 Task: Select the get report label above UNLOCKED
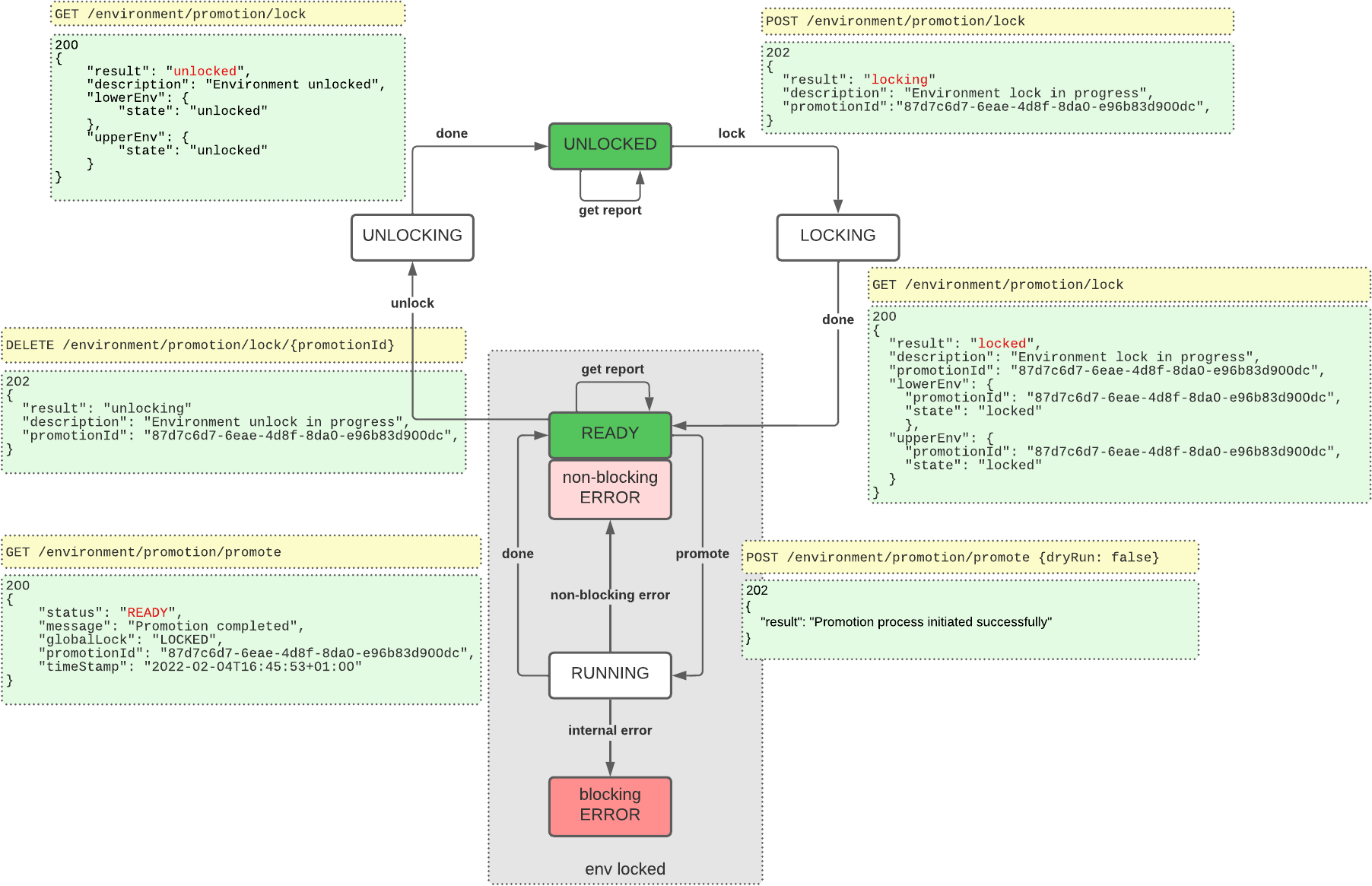[609, 210]
